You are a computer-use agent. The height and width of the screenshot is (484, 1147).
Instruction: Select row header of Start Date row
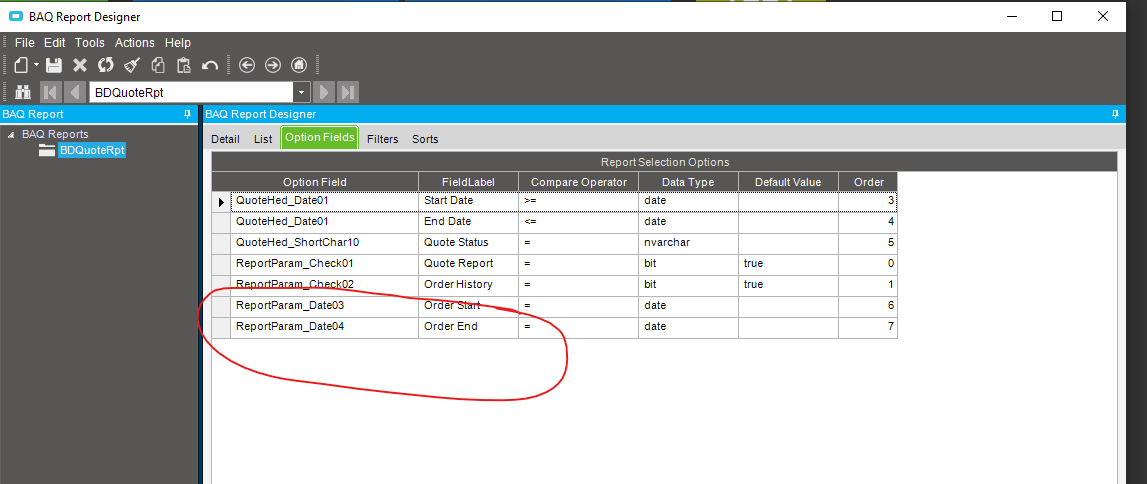click(222, 201)
